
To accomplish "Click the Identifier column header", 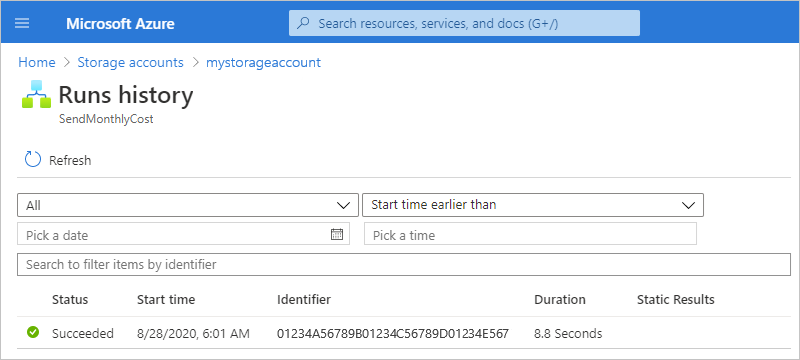I will 304,299.
